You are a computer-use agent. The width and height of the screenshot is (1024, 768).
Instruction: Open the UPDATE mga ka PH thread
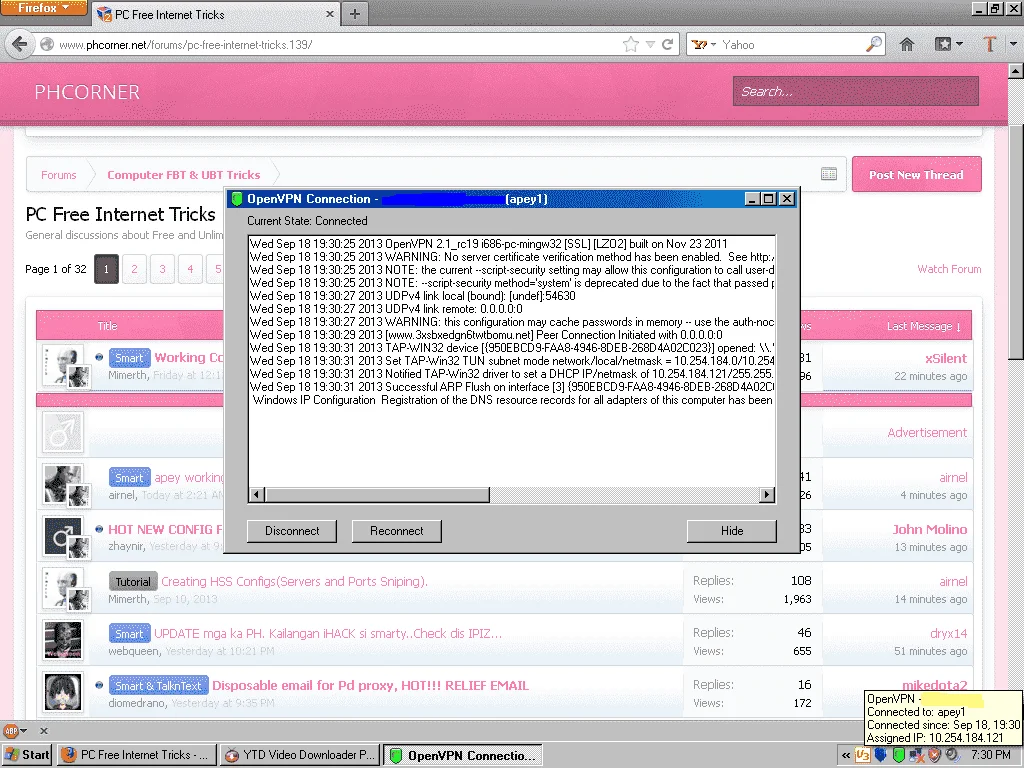point(328,633)
